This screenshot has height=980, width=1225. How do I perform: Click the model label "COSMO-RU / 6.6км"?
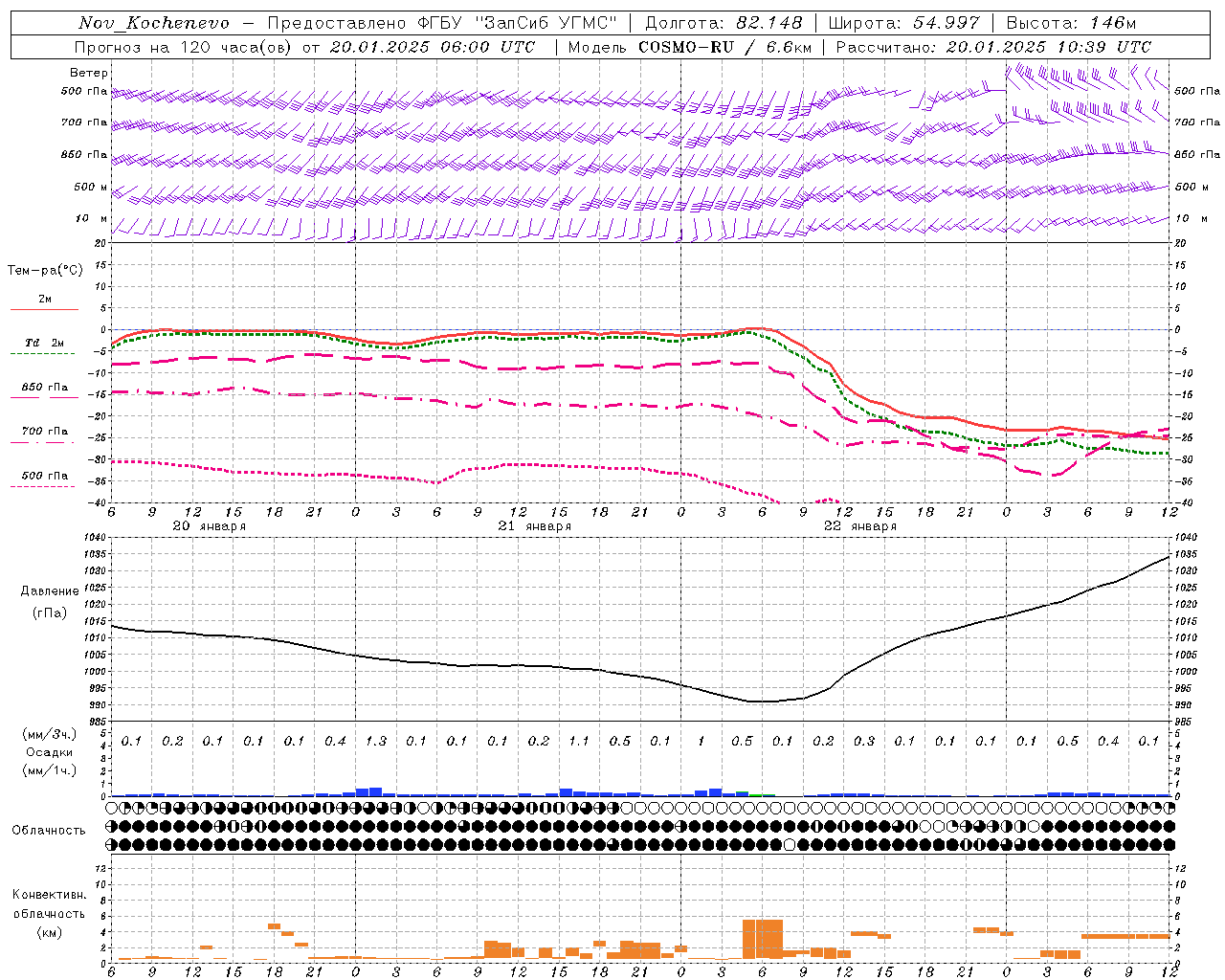[724, 47]
